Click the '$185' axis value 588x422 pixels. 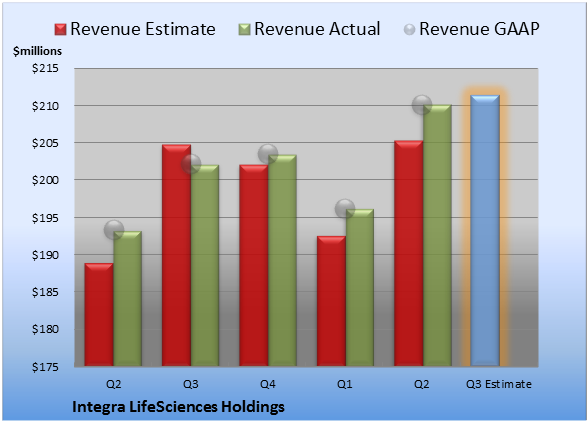[46, 292]
